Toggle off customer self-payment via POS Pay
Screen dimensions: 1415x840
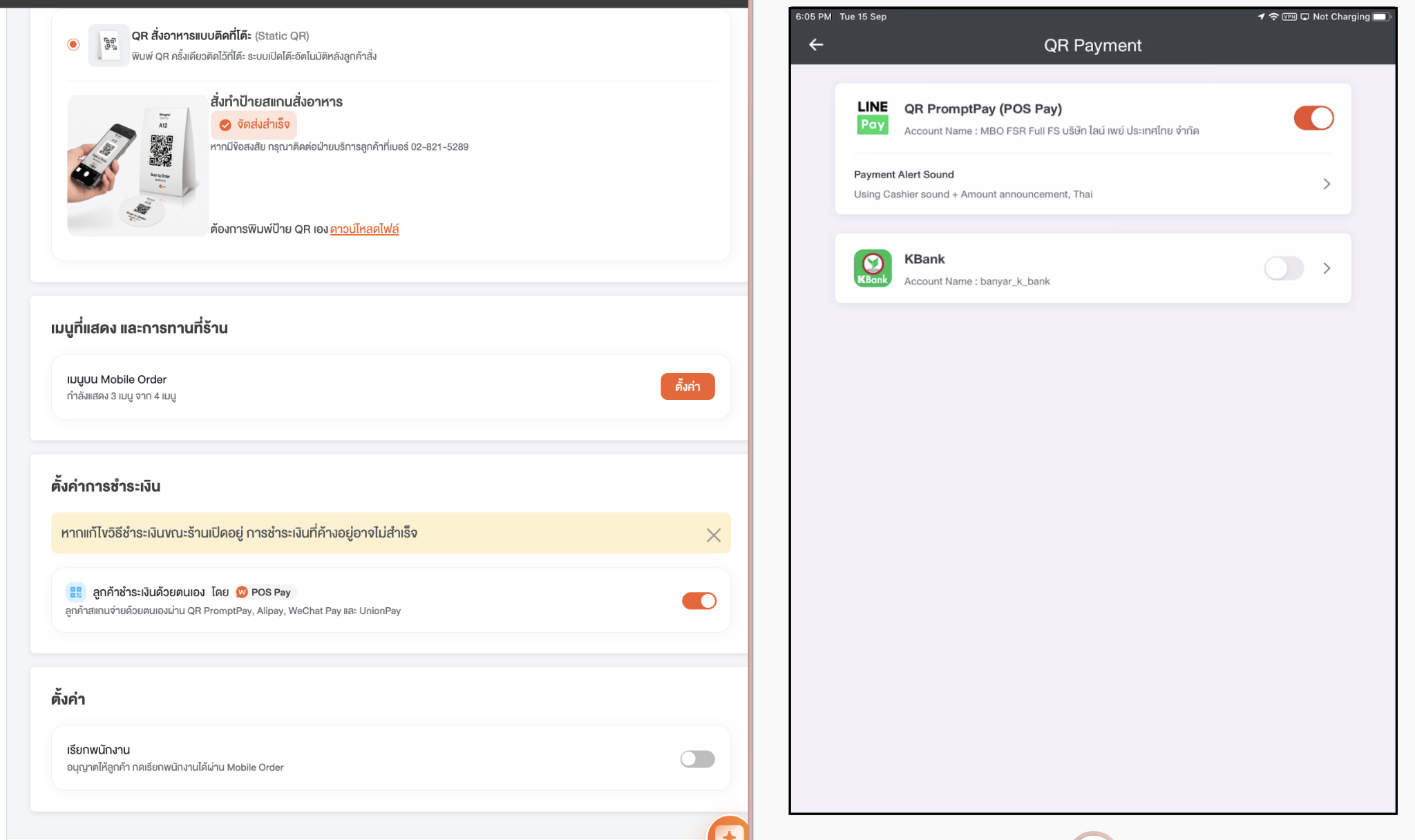[x=699, y=601]
